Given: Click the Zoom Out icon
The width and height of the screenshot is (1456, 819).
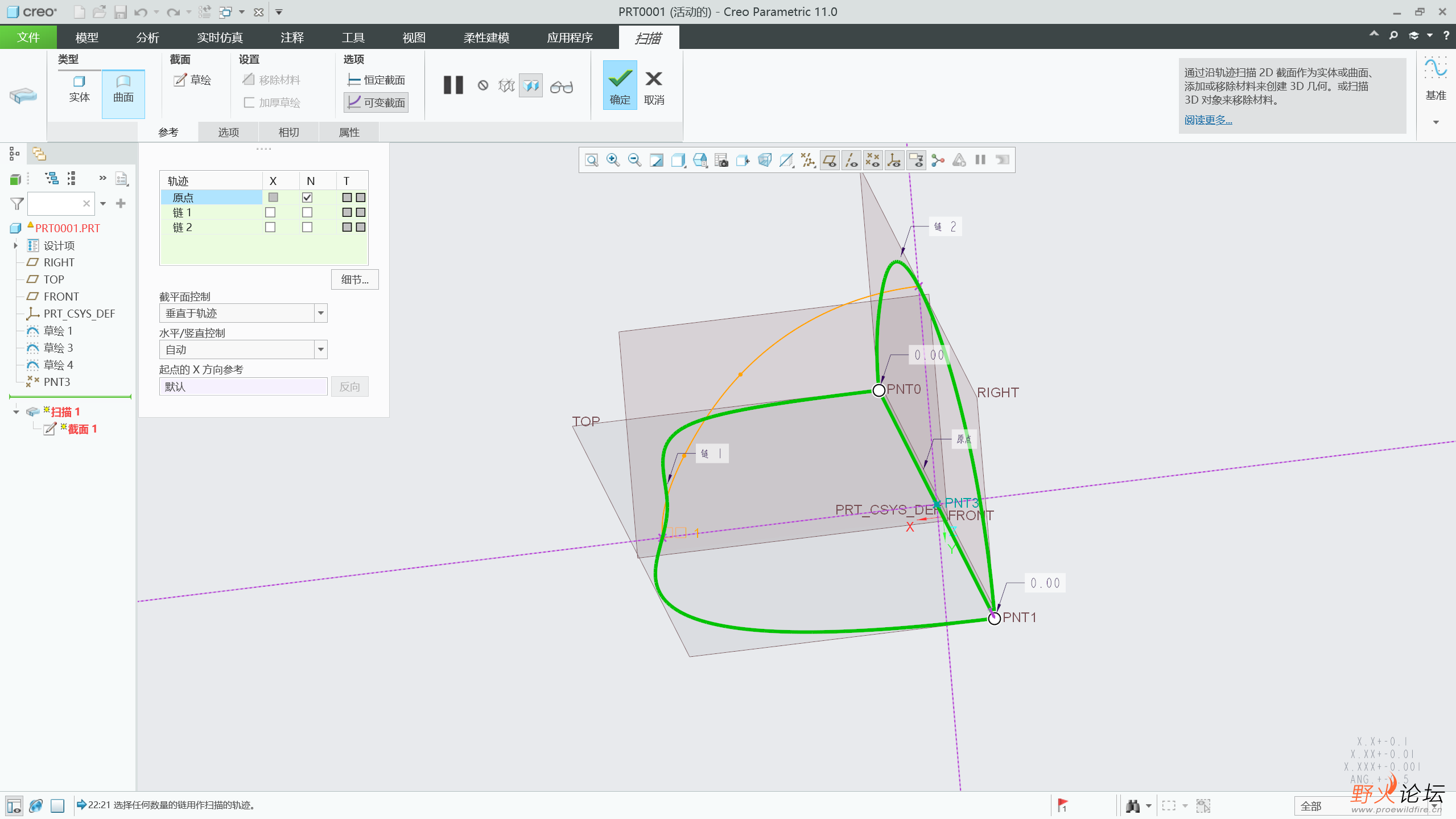Looking at the screenshot, I should [634, 160].
